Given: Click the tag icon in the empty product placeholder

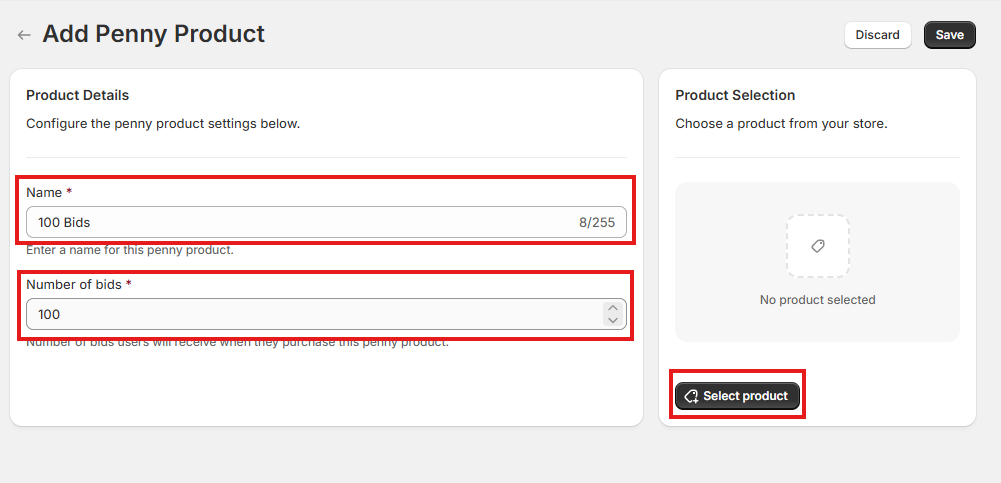Looking at the screenshot, I should tap(817, 246).
